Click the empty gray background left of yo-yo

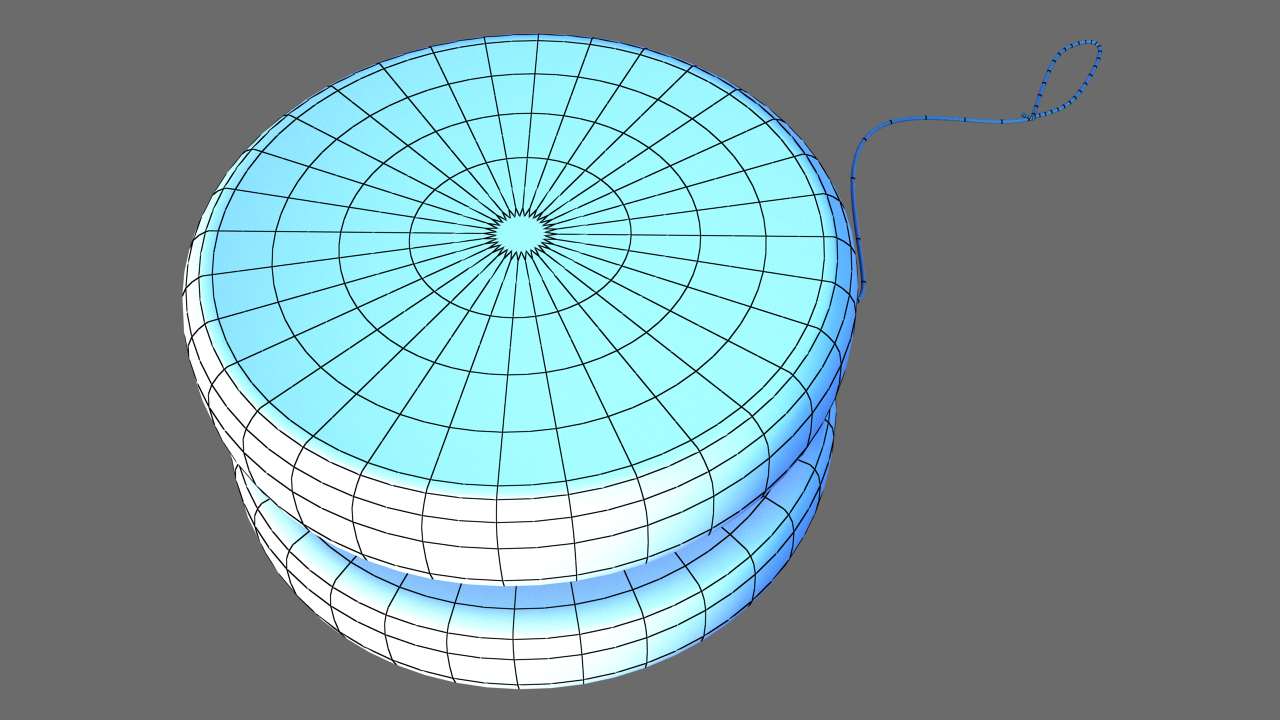(x=90, y=360)
